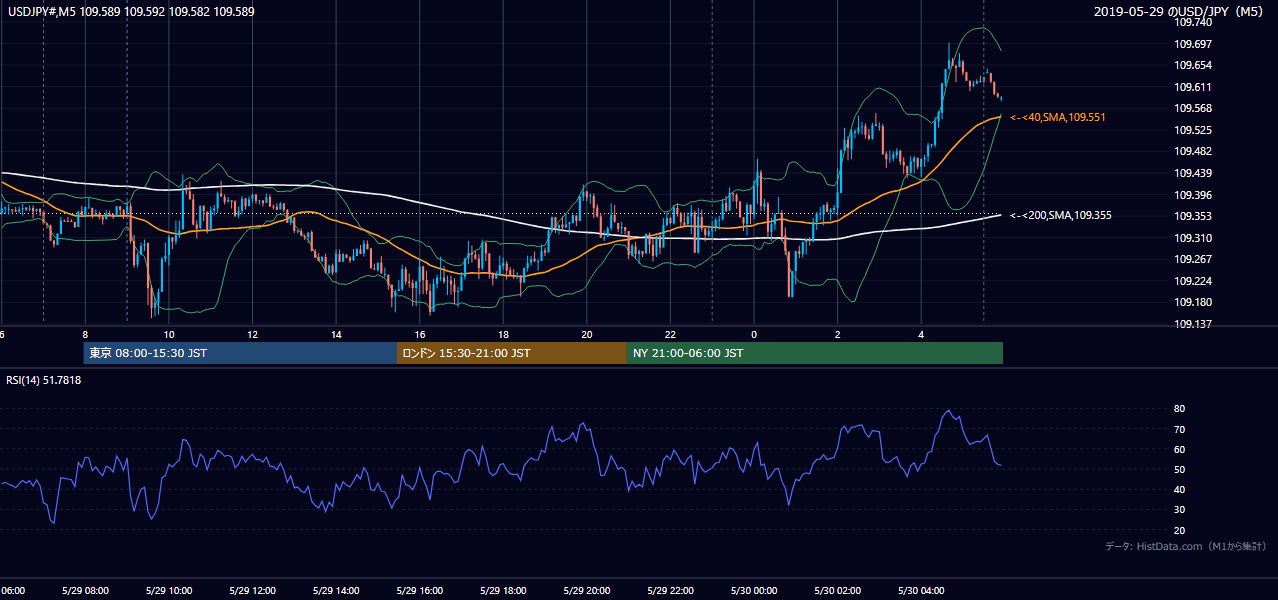
Task: Click the 20 level on RSI scale
Action: pyautogui.click(x=1179, y=530)
